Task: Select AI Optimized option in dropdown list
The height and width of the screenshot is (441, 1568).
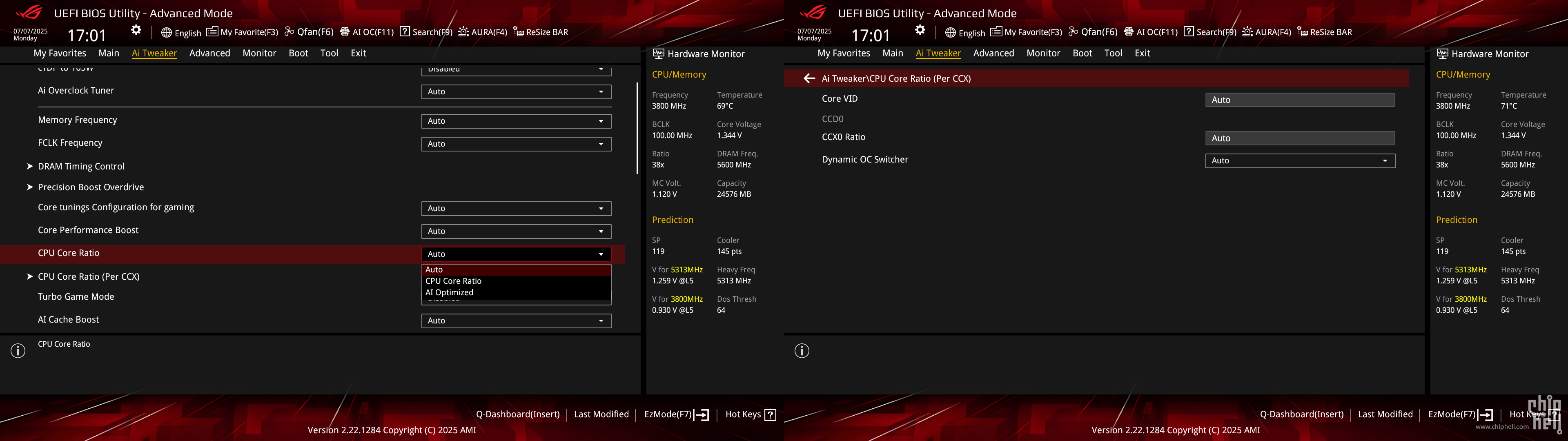Action: [516, 293]
